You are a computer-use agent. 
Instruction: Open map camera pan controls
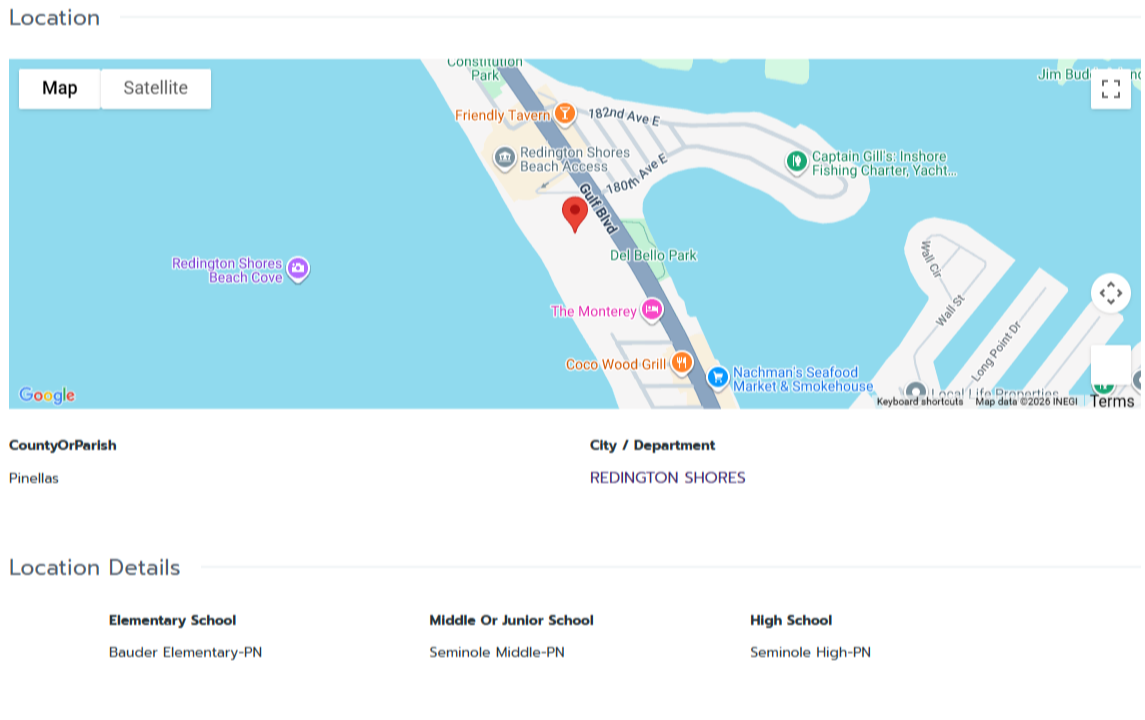pyautogui.click(x=1111, y=294)
